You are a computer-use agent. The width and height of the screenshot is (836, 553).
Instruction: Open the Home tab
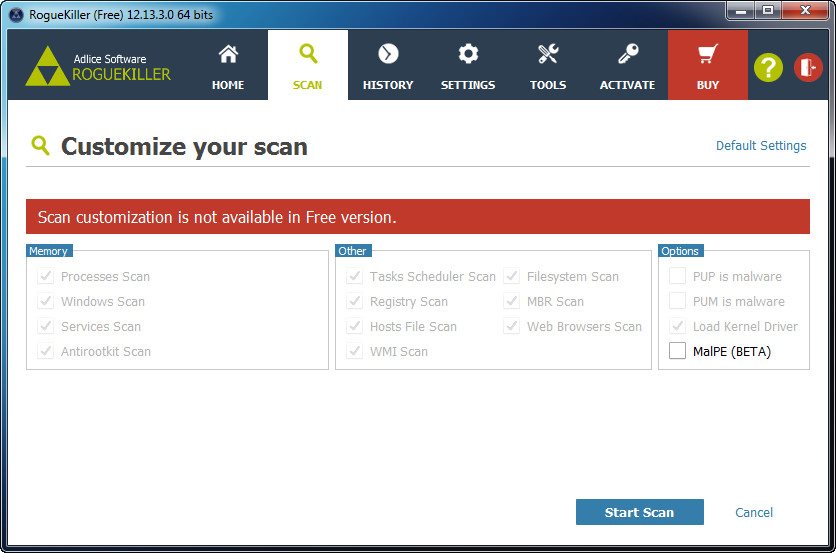[228, 65]
